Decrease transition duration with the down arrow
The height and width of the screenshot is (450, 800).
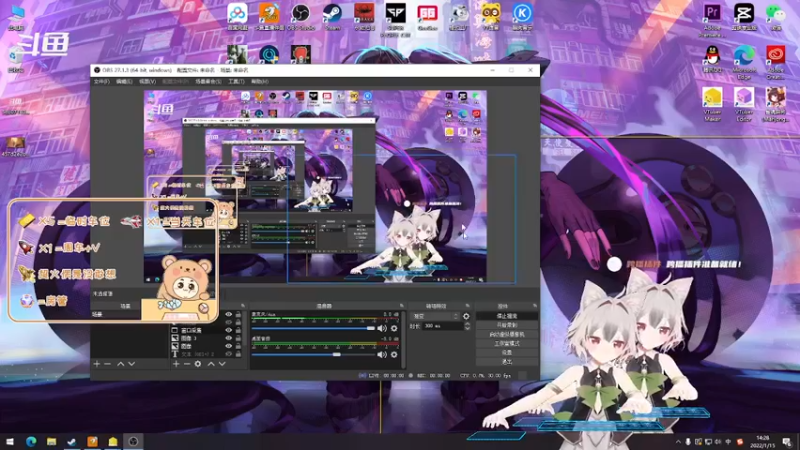coord(467,328)
